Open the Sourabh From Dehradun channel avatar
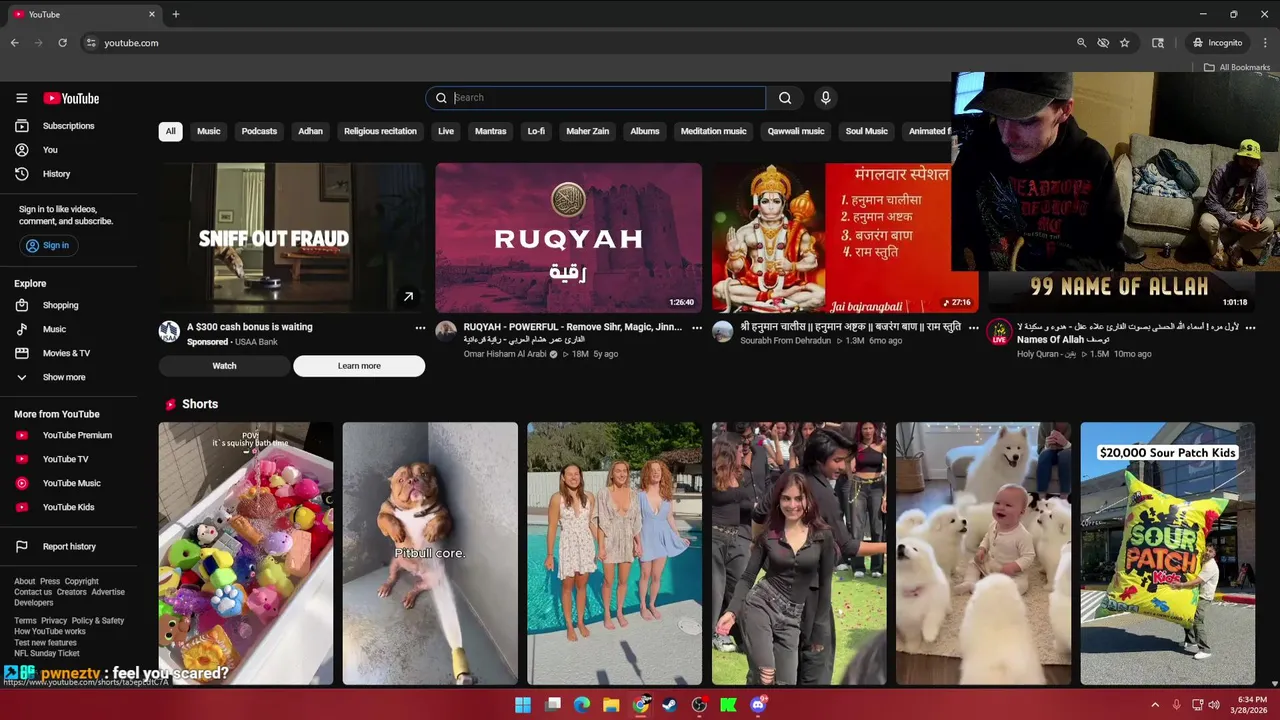 coord(722,331)
